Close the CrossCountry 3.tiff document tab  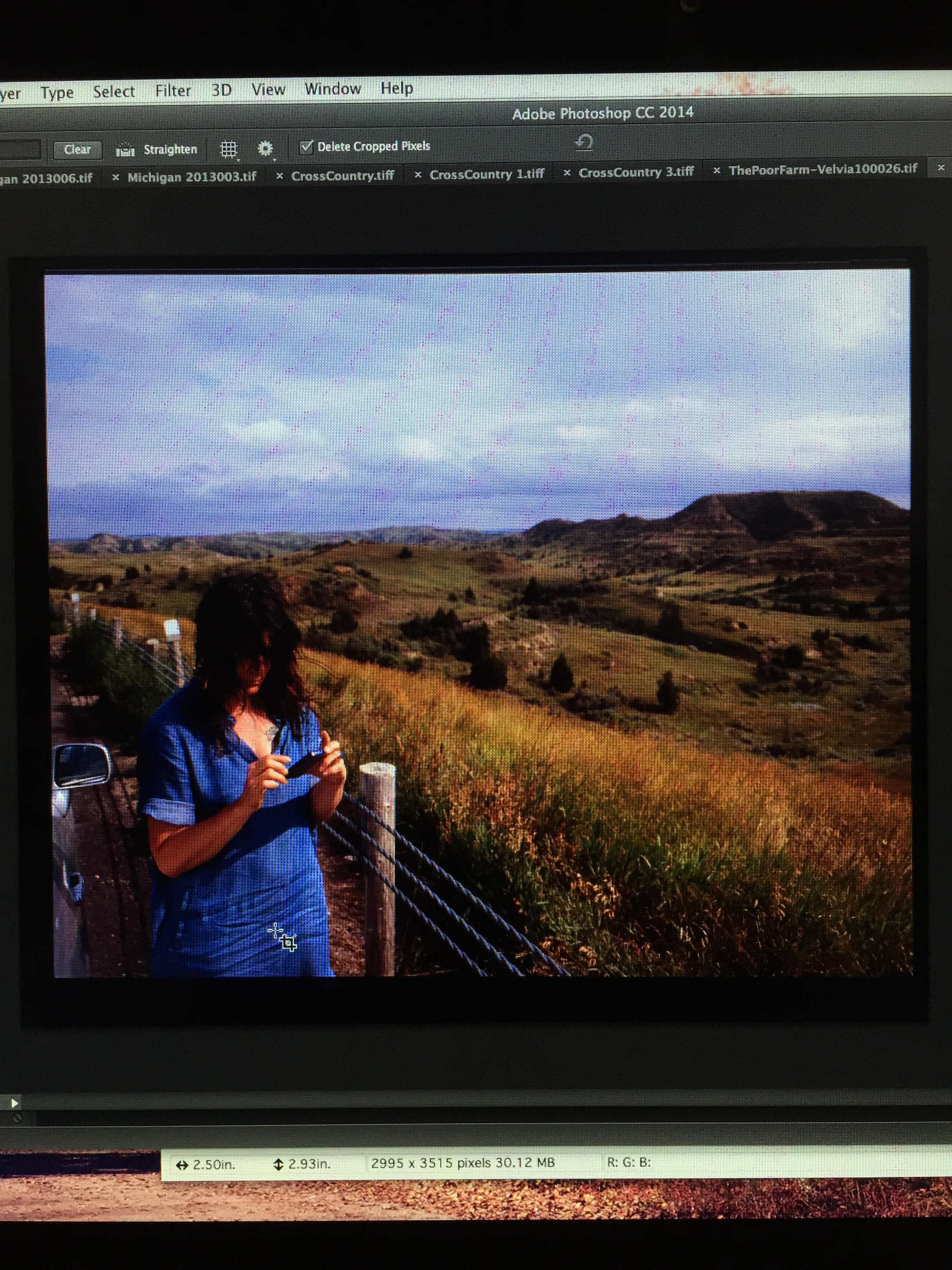tap(567, 172)
